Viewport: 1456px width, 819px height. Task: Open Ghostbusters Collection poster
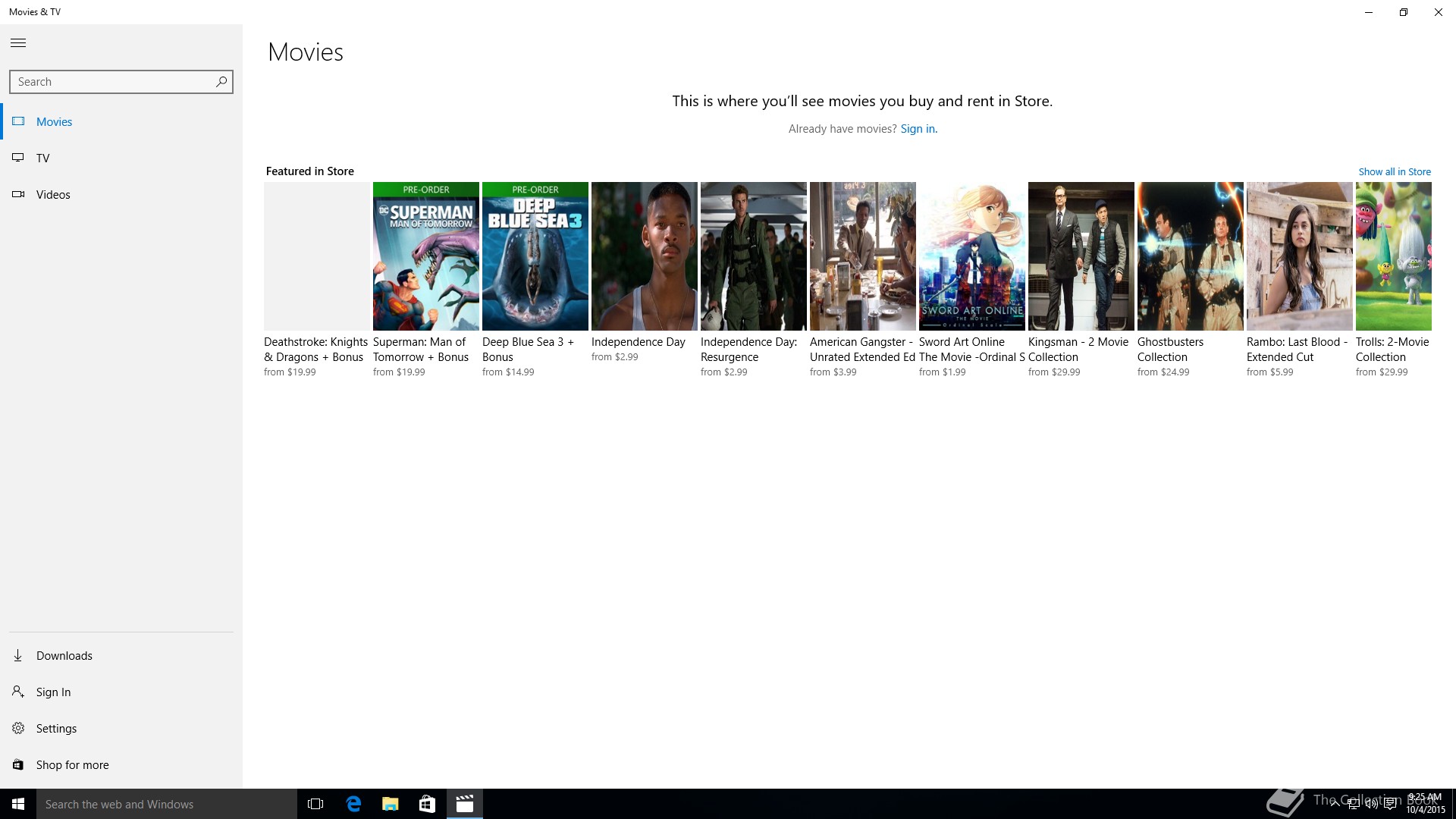1191,256
